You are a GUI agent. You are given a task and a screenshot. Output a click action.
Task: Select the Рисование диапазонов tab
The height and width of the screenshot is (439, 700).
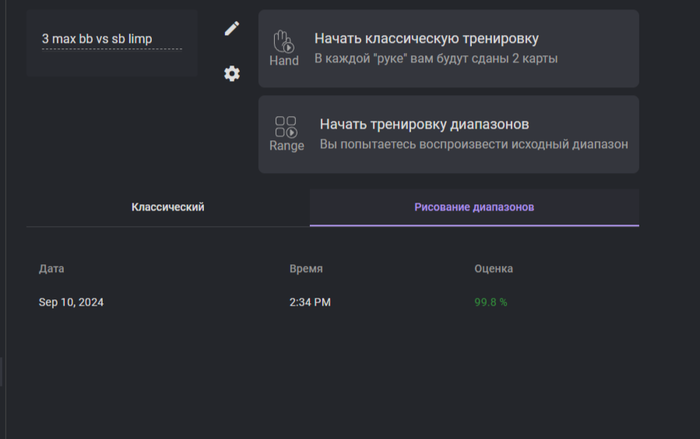[x=474, y=207]
